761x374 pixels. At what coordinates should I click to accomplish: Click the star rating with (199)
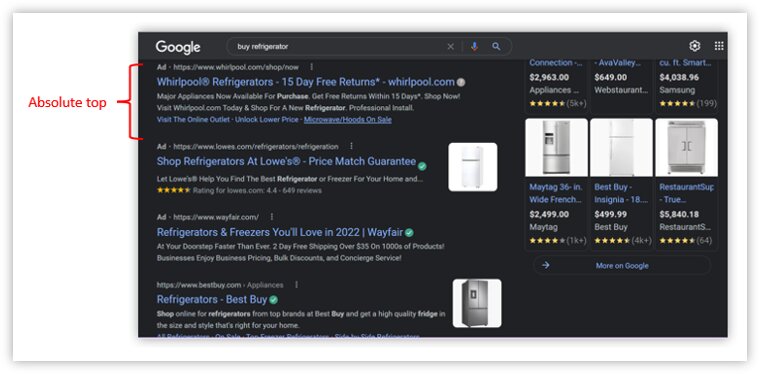(688, 103)
